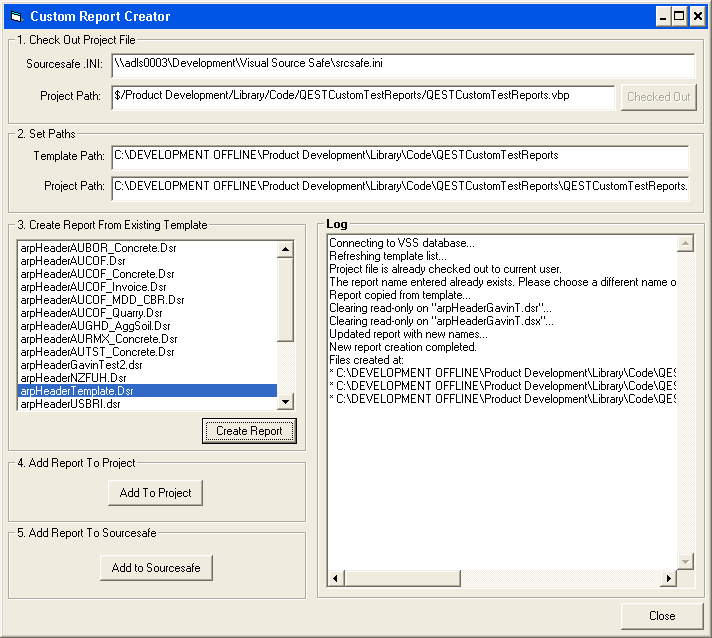Viewport: 712px width, 638px height.
Task: Click the Template Path text field
Action: [399, 156]
